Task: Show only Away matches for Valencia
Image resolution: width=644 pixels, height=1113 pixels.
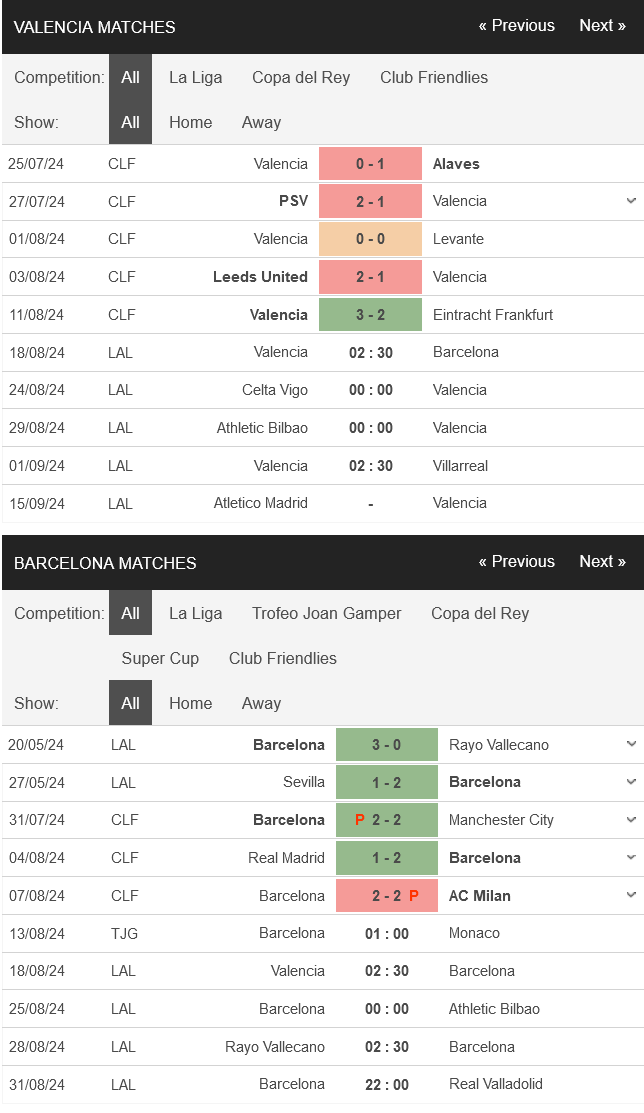Action: pyautogui.click(x=261, y=122)
